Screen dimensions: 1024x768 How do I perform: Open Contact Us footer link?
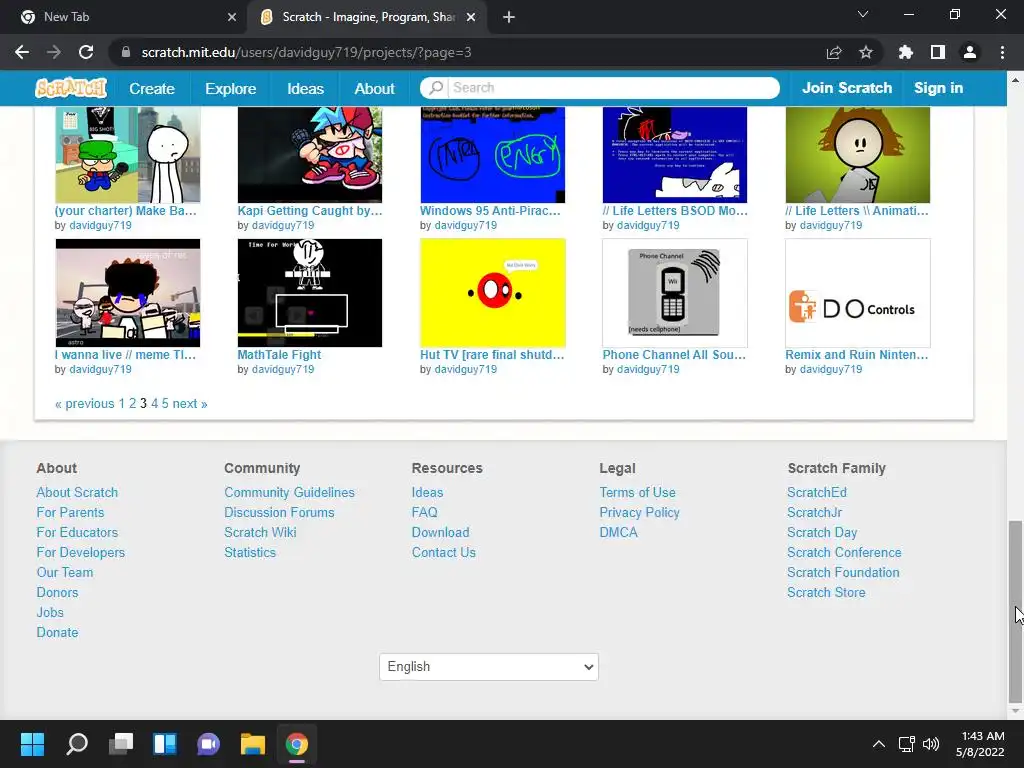443,552
